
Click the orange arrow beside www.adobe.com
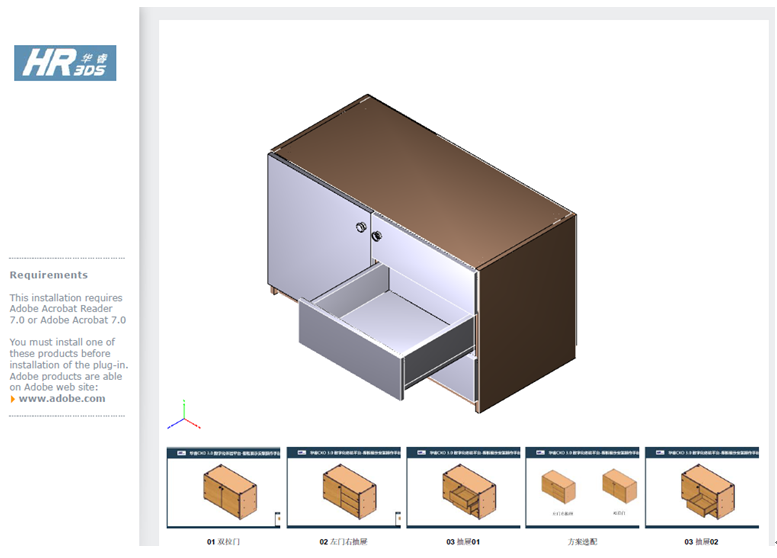[13, 399]
